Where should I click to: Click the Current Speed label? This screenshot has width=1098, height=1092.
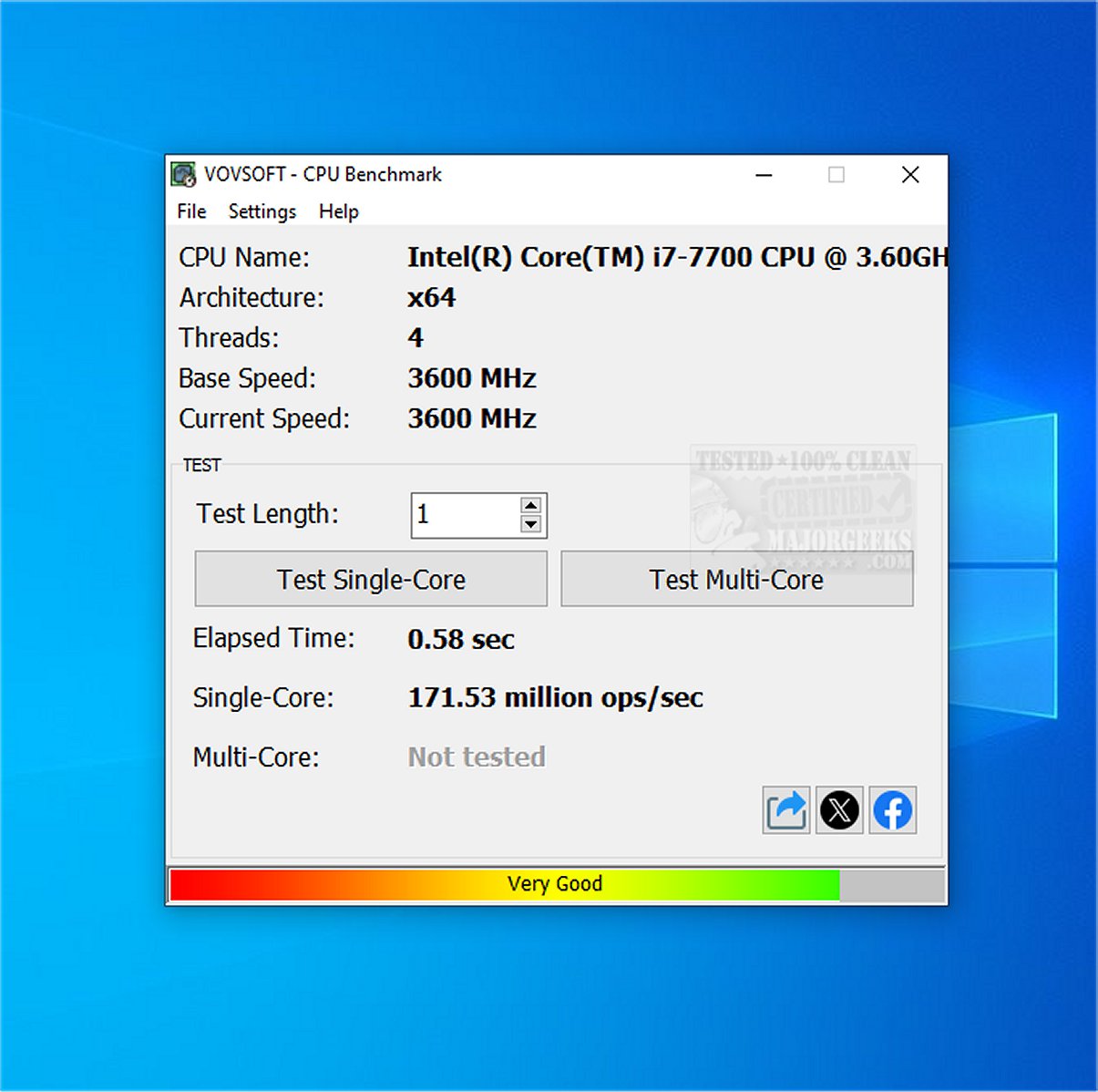coord(264,418)
